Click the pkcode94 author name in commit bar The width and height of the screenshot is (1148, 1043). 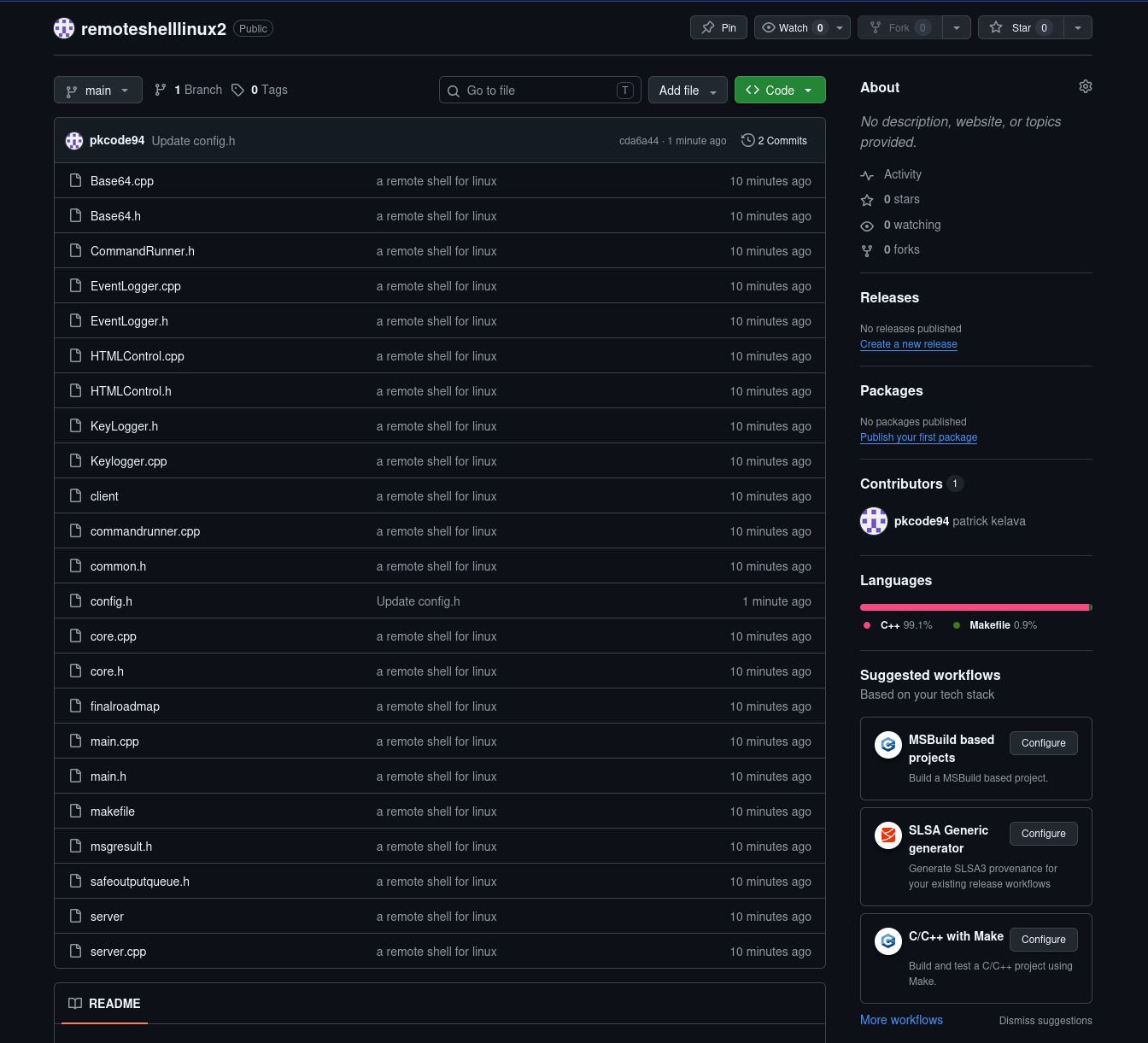(x=117, y=140)
